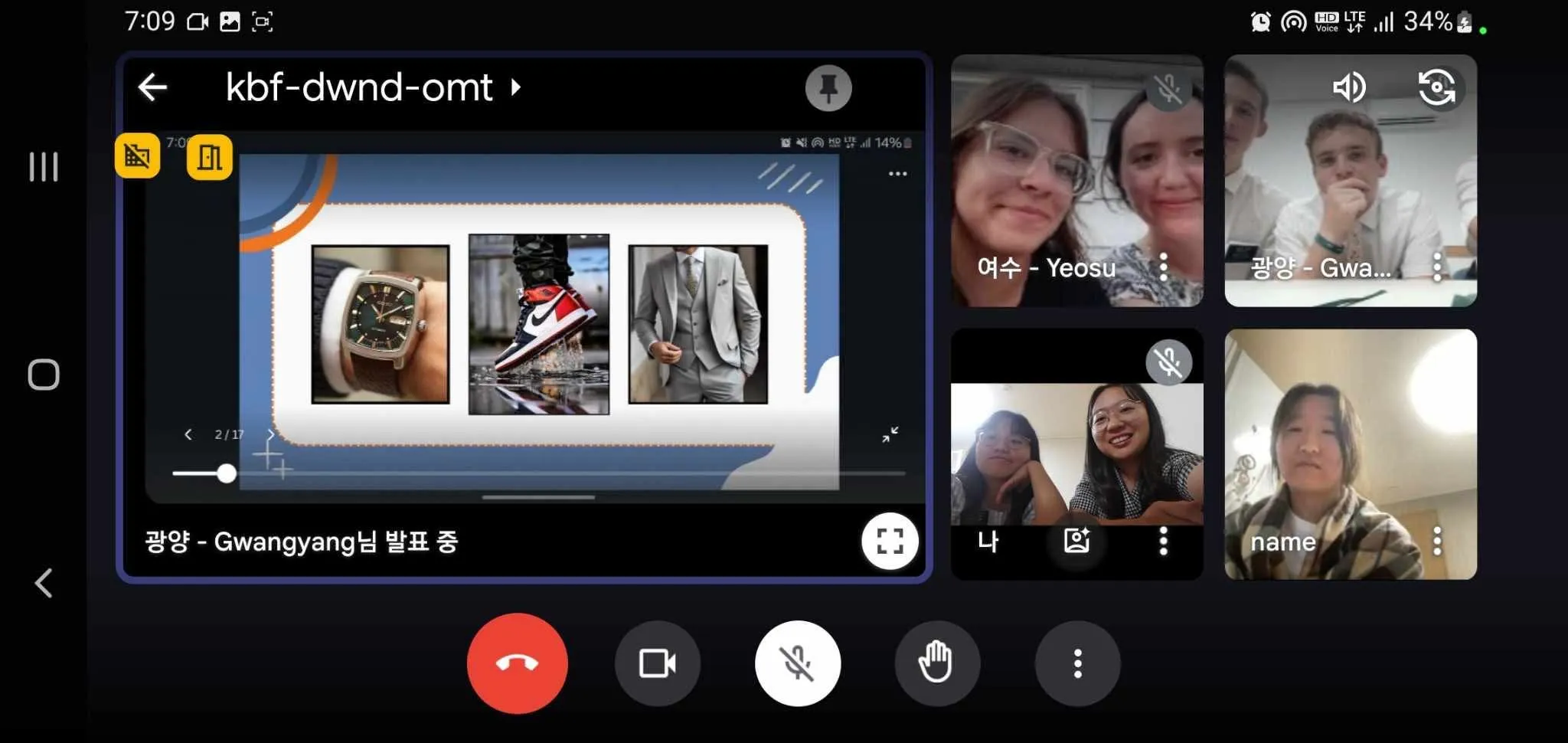
Task: Open options for the Gwangyang participant tile
Action: 1437,267
